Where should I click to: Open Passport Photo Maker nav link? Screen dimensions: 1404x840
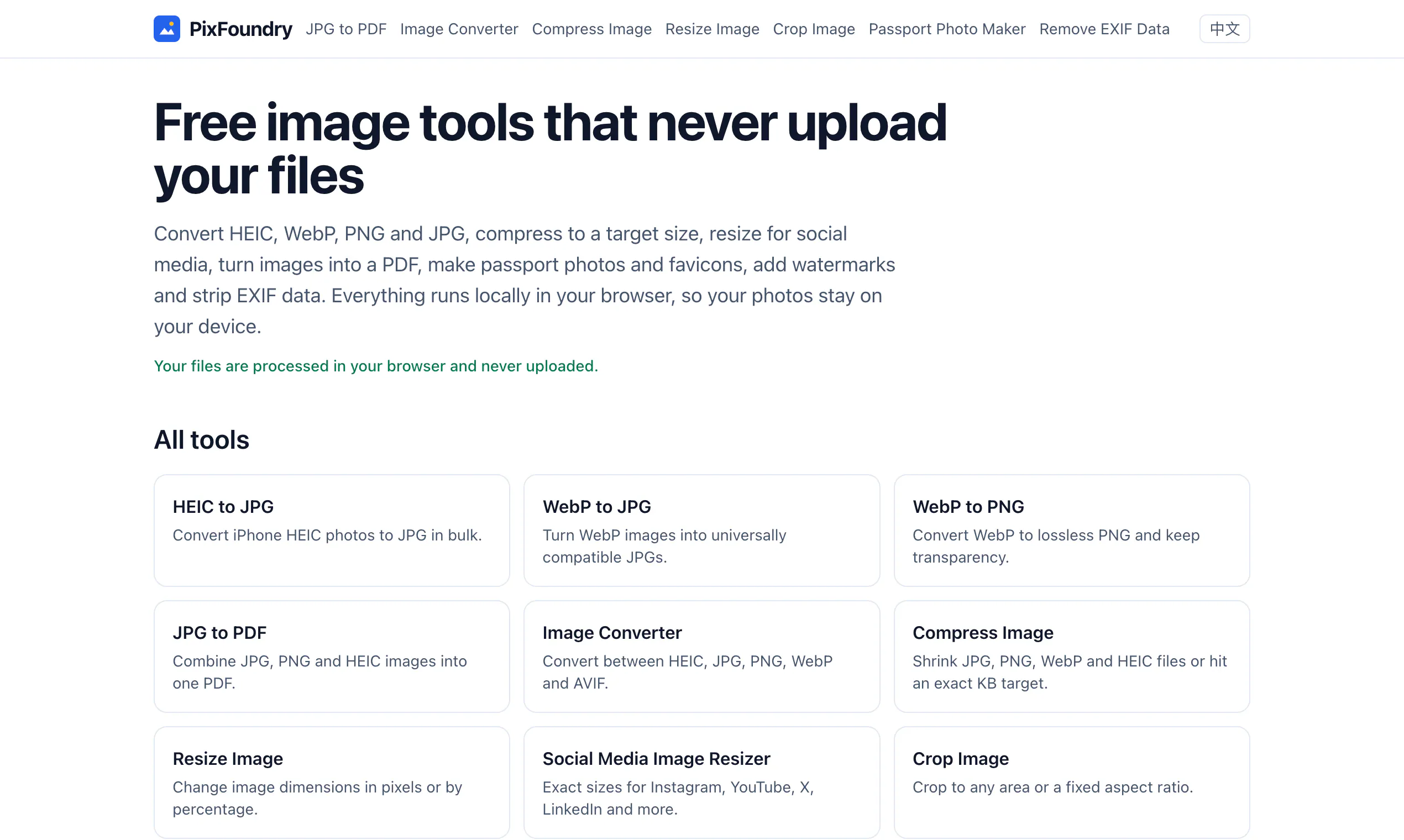947,29
